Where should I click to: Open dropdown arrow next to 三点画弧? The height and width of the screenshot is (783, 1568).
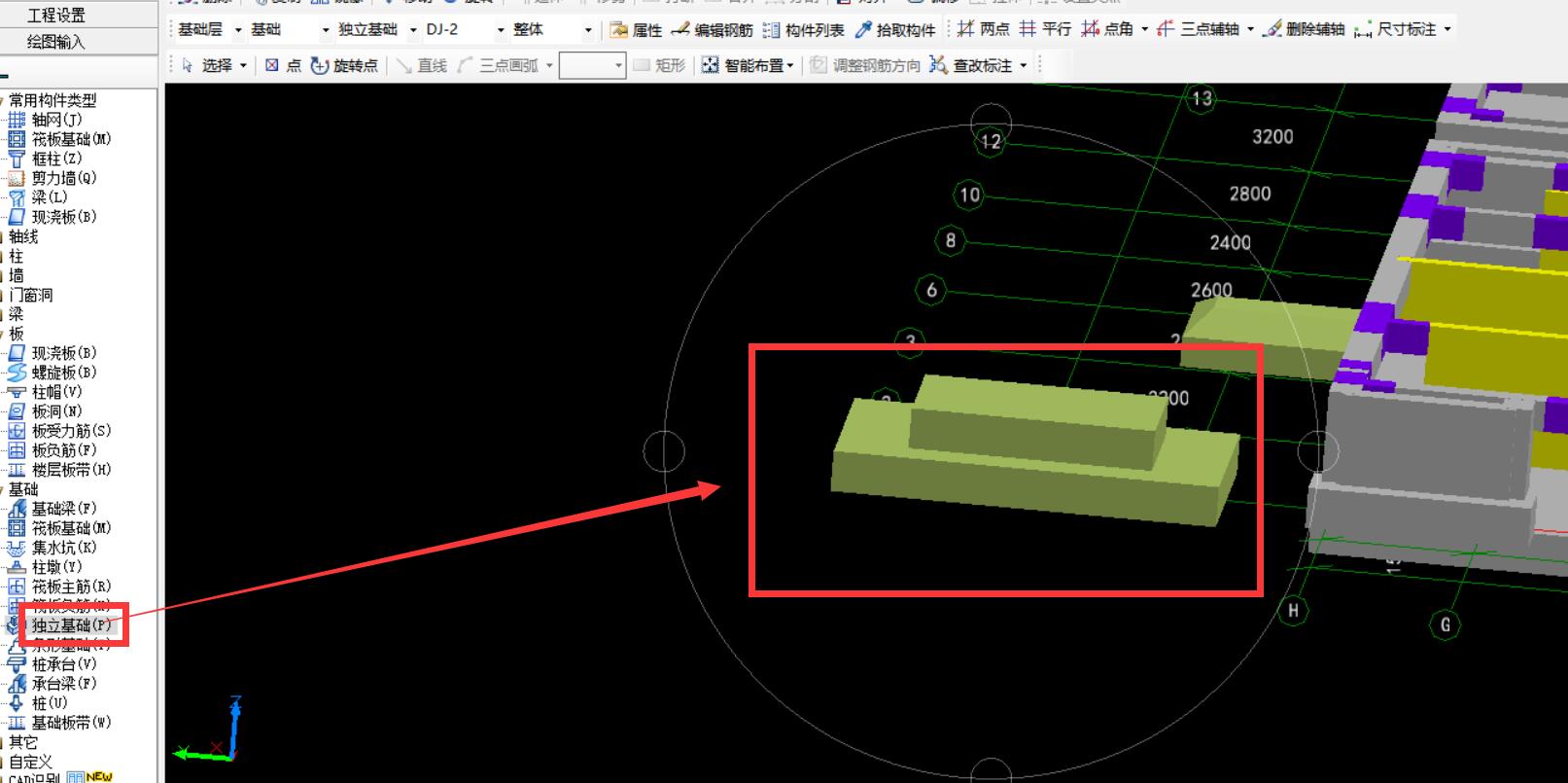549,65
